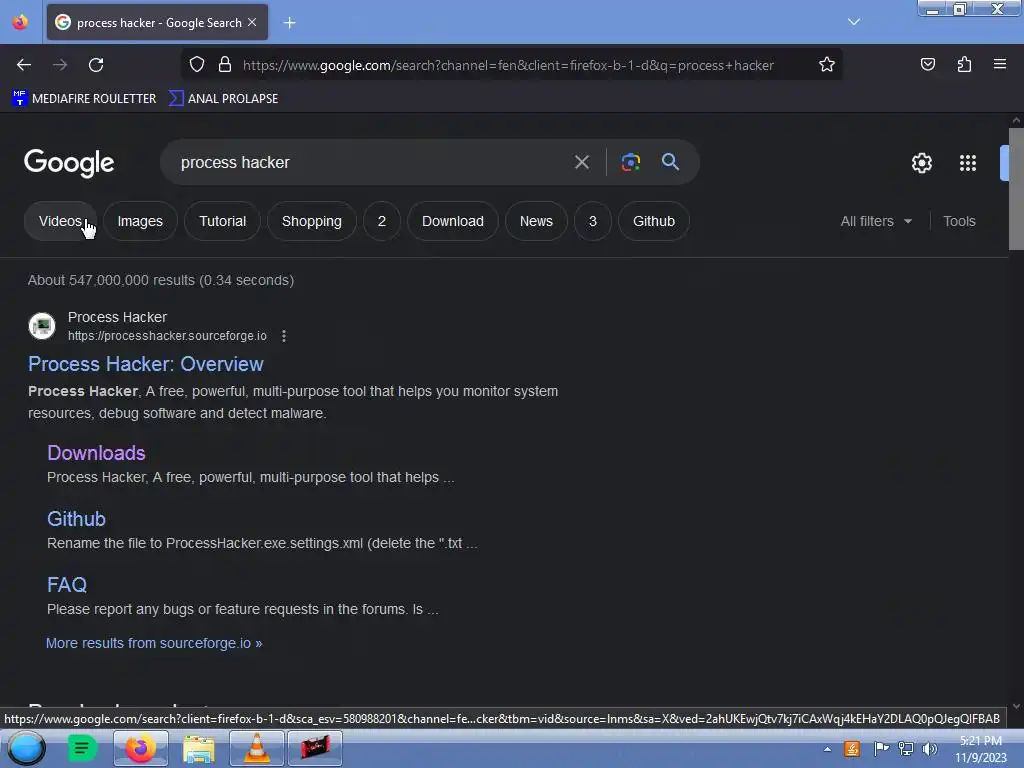The image size is (1024, 768).
Task: Open the Action Center flag icon
Action: 881,749
